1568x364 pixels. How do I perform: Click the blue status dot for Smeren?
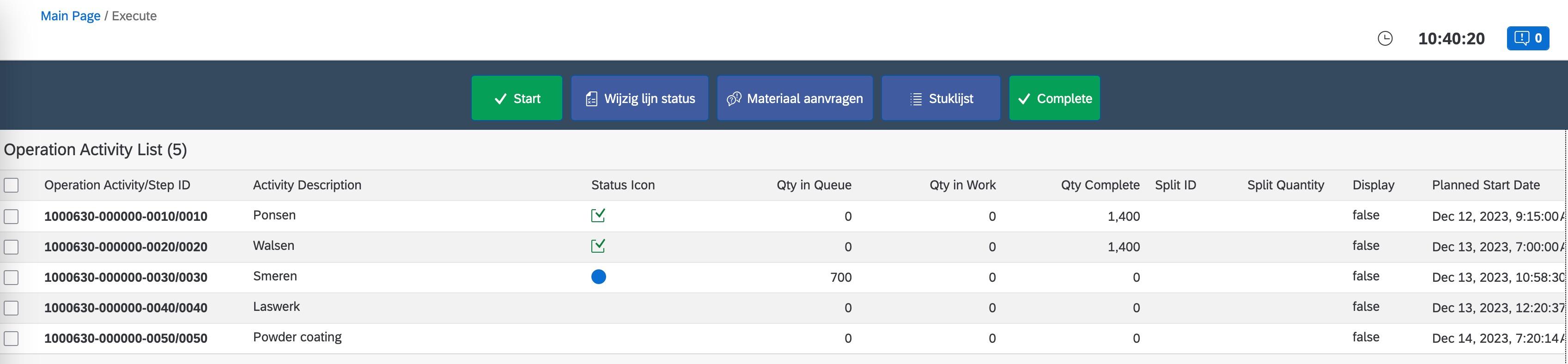tap(598, 277)
